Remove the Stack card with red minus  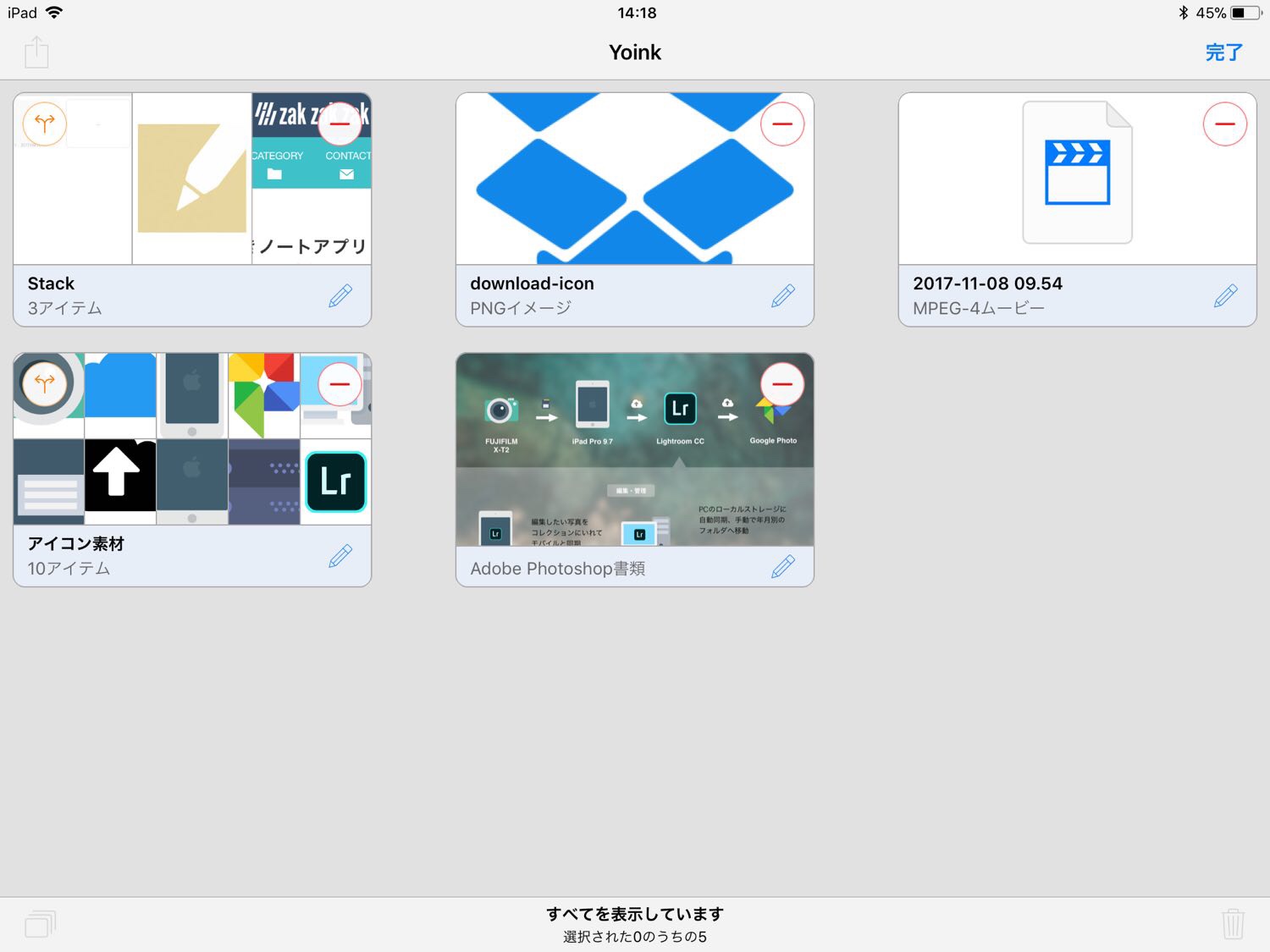click(340, 124)
